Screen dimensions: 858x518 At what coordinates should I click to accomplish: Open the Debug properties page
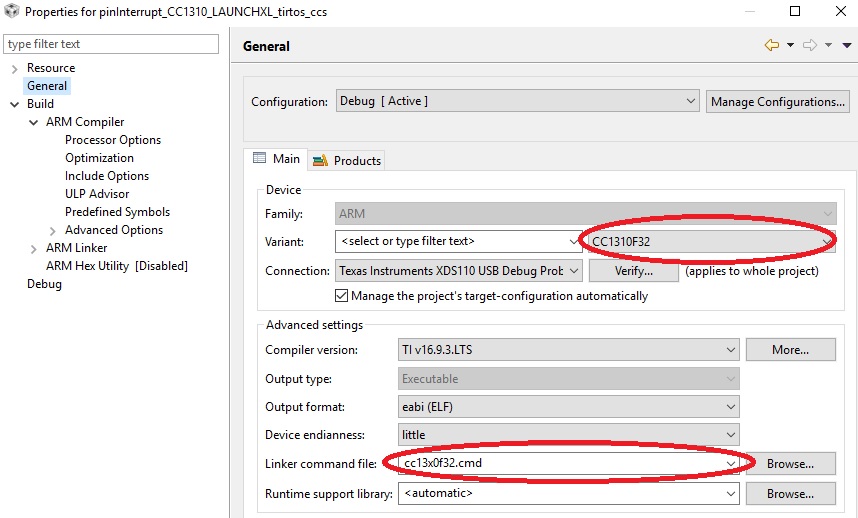click(x=44, y=284)
